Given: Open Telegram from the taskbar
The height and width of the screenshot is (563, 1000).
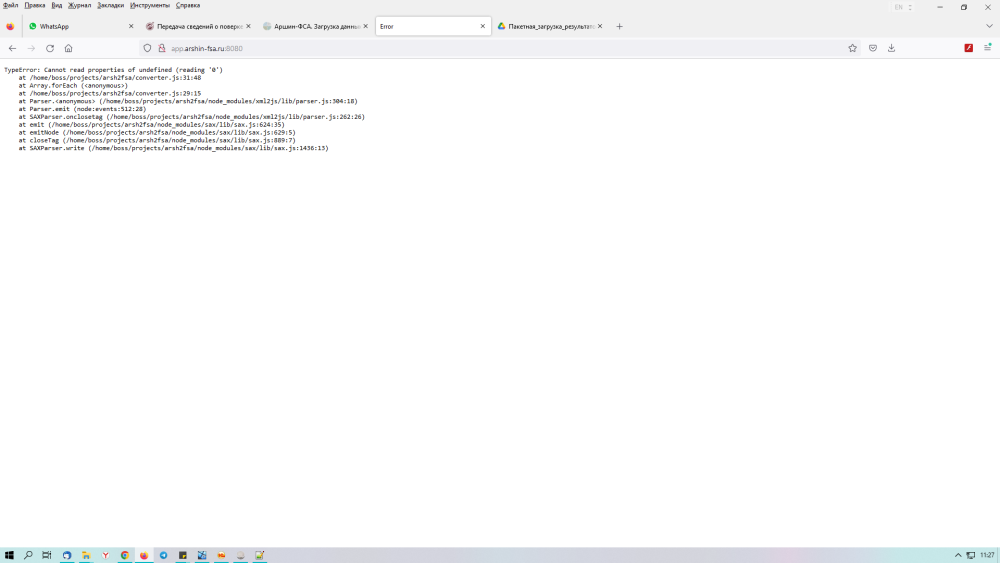Looking at the screenshot, I should [x=163, y=555].
